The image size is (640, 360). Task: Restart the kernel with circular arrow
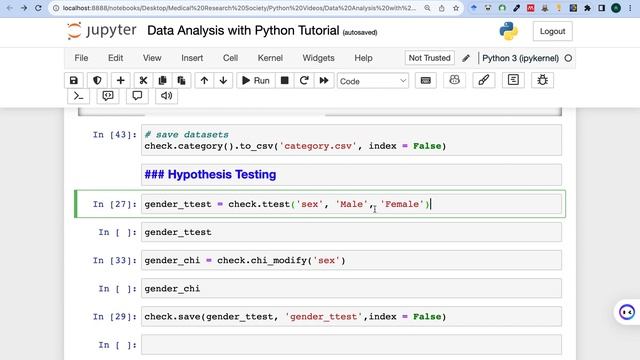point(304,80)
